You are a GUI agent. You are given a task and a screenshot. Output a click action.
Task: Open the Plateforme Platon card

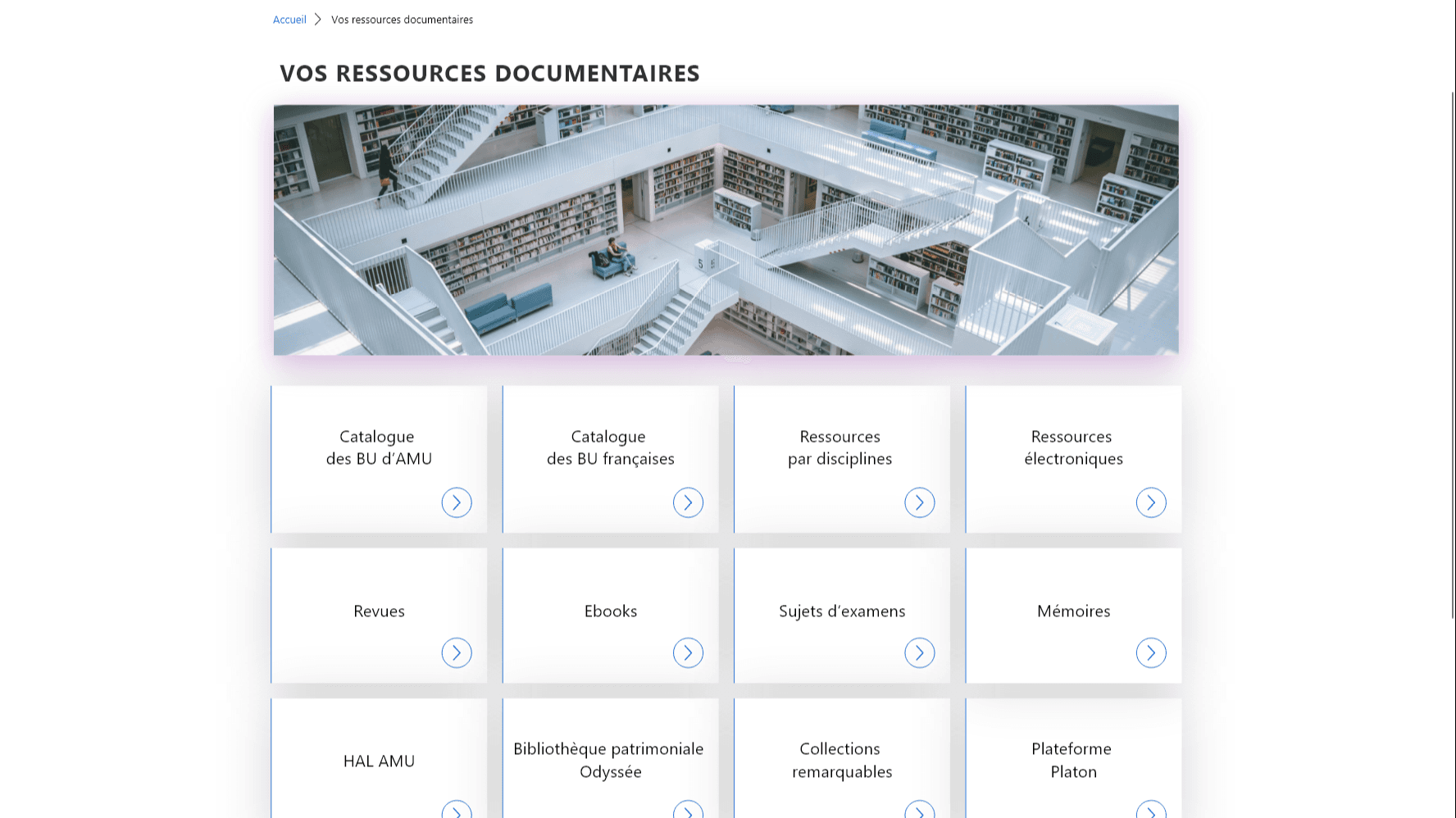click(x=1074, y=758)
